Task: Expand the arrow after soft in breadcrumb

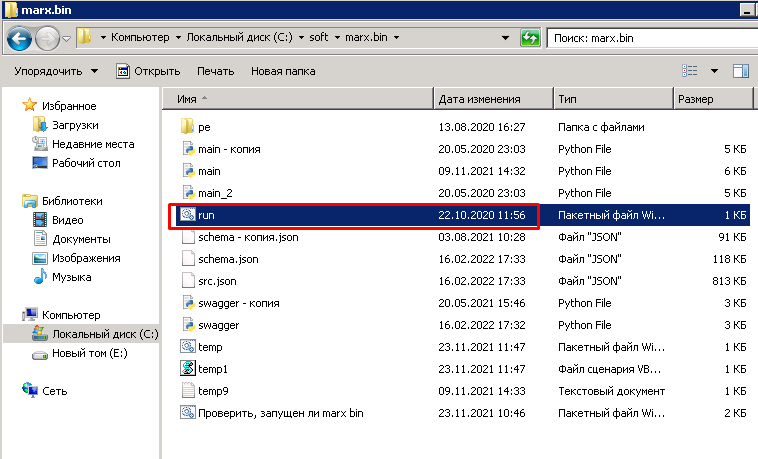Action: 337,37
